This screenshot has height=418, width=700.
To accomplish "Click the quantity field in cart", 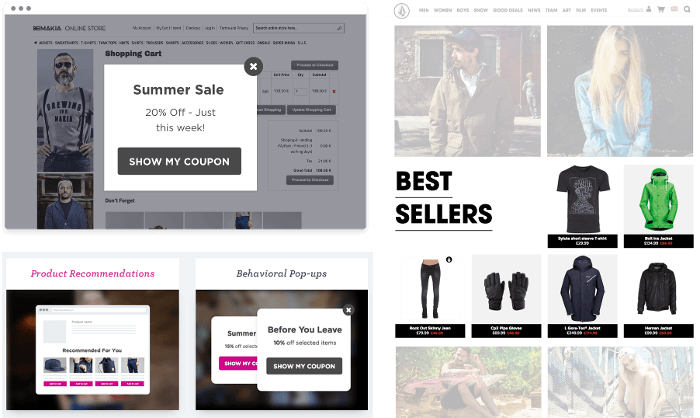I will coord(300,91).
